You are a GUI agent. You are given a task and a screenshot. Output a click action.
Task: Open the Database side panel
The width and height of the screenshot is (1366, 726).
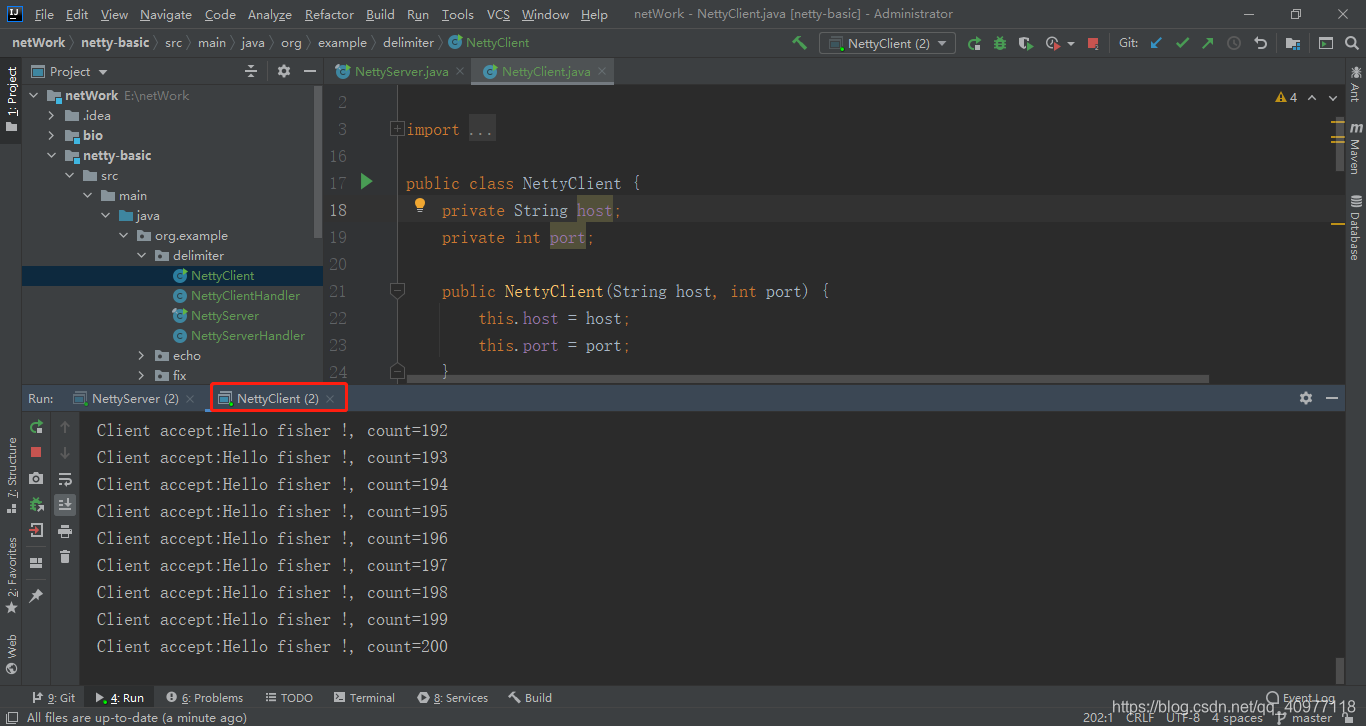1355,227
